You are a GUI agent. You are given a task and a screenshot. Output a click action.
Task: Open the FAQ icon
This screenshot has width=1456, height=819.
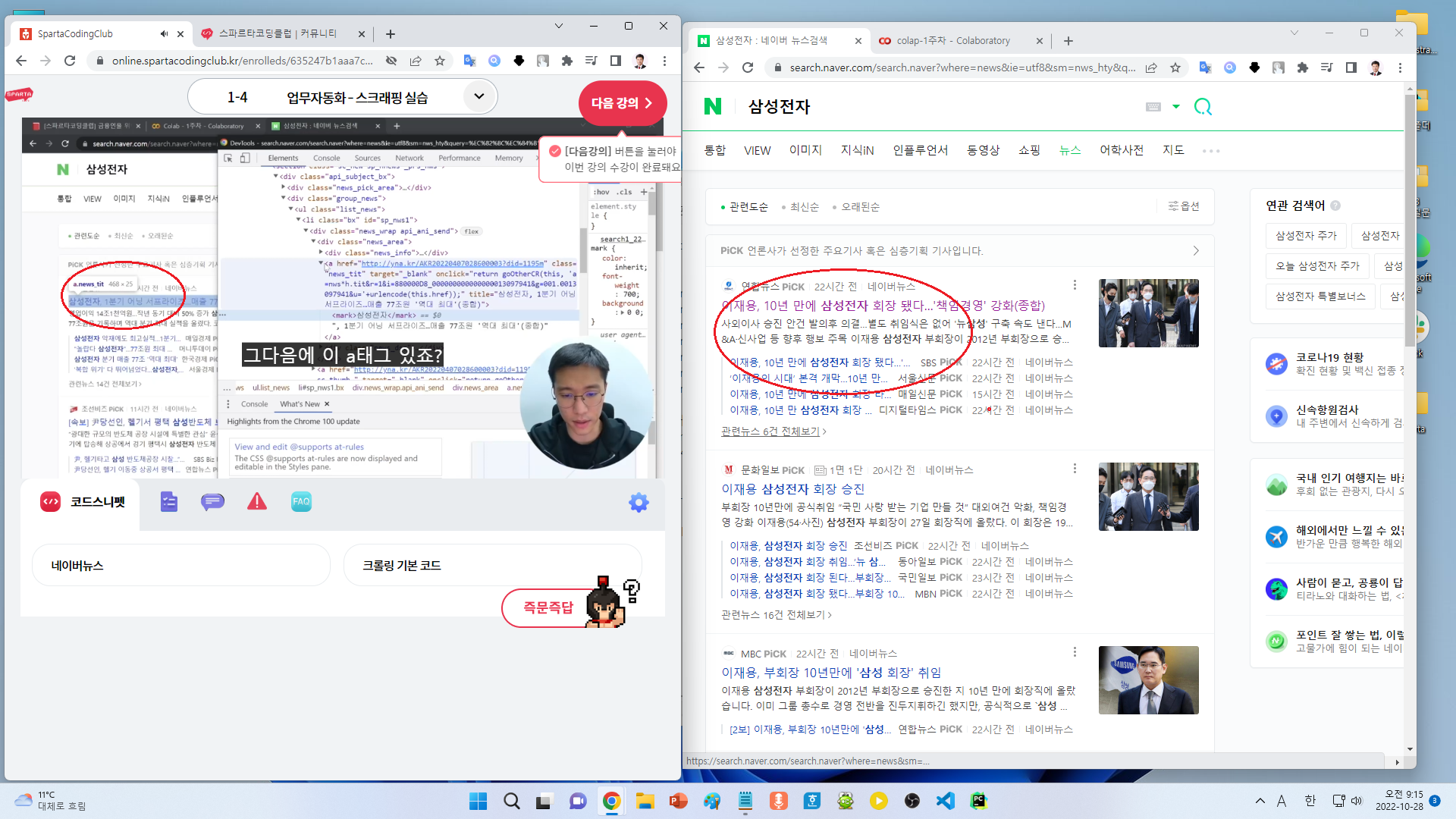(x=301, y=501)
